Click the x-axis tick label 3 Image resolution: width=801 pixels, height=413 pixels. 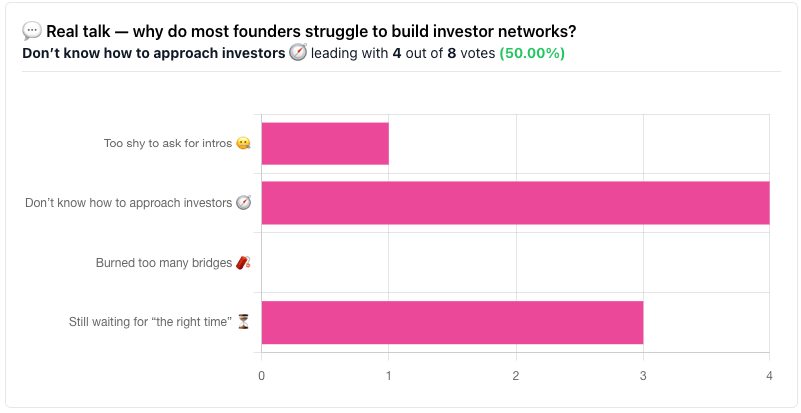pyautogui.click(x=643, y=376)
